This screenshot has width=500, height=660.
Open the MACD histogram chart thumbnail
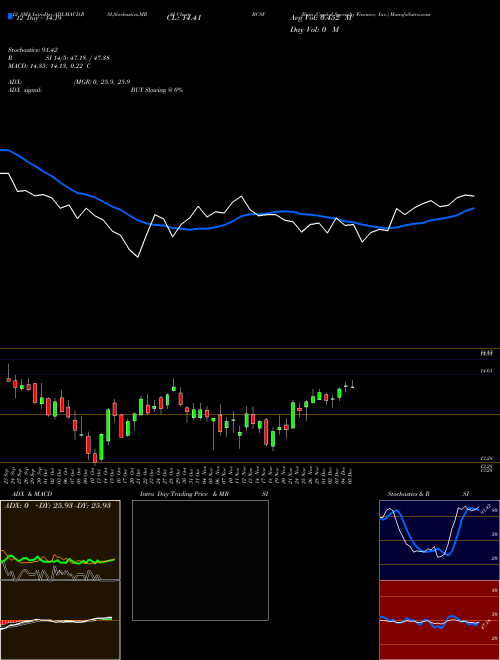pyautogui.click(x=60, y=620)
